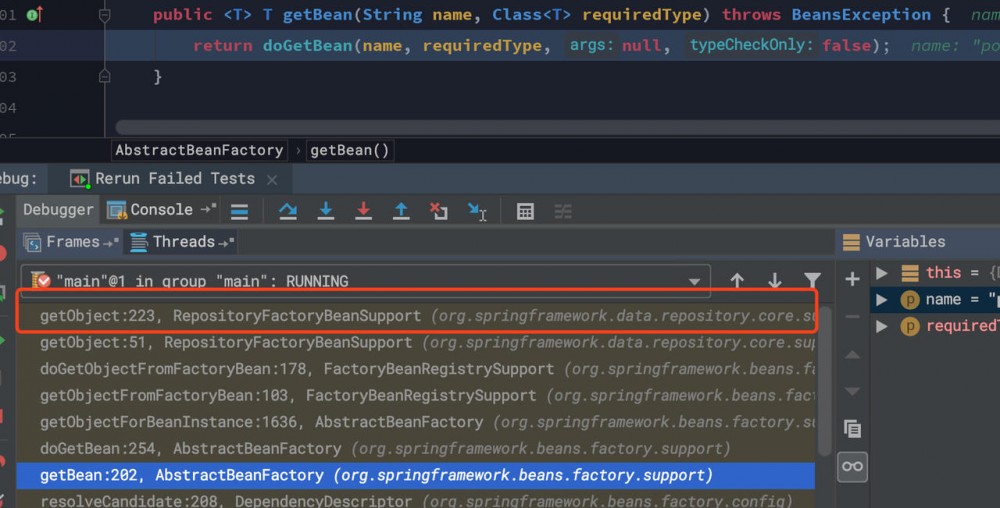
Task: Switch to Debugger tab
Action: tap(58, 210)
